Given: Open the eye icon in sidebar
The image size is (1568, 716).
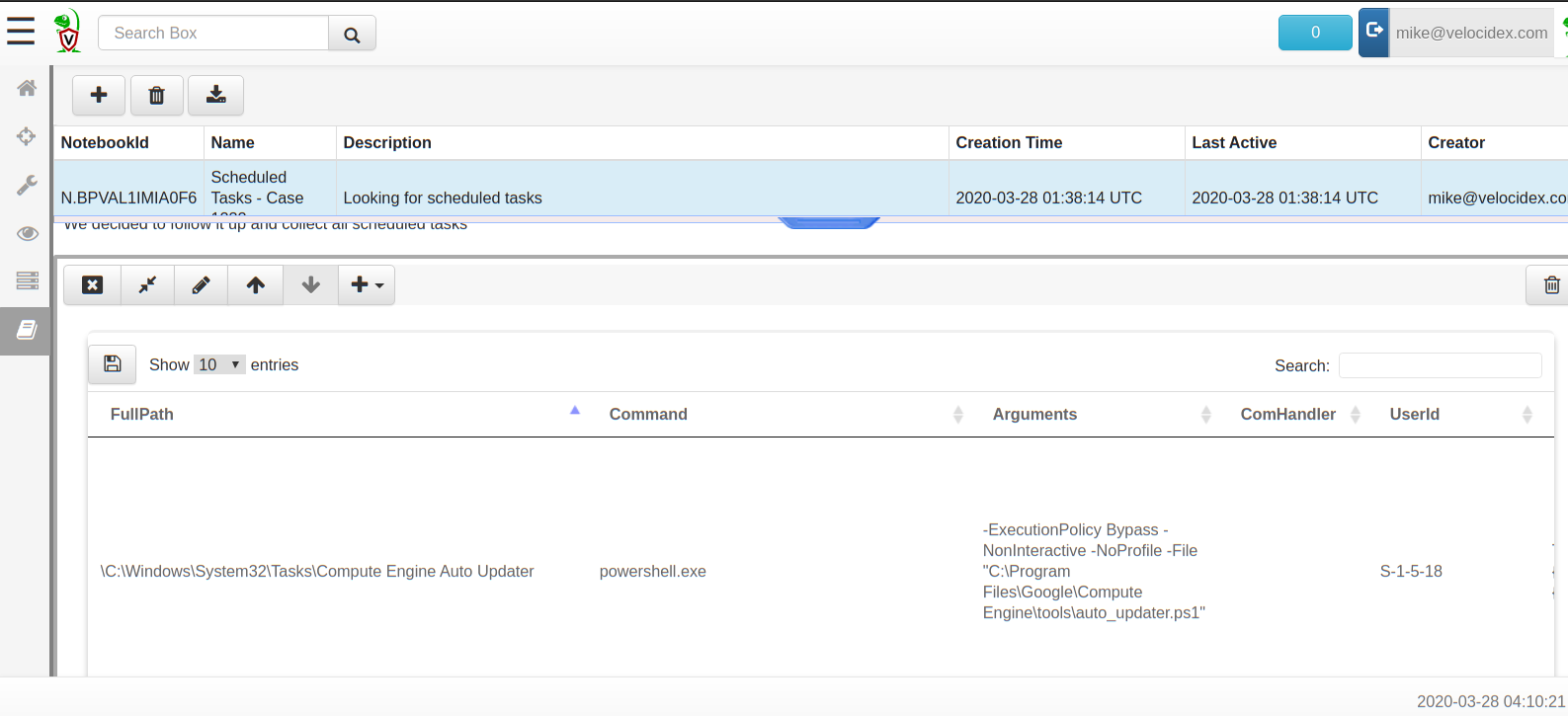Looking at the screenshot, I should pos(27,233).
